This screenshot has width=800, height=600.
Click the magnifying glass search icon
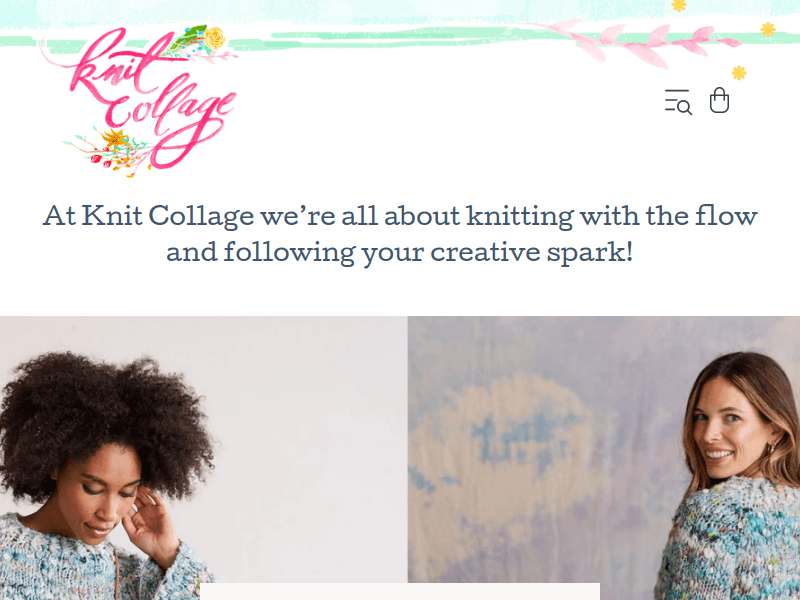coord(683,106)
